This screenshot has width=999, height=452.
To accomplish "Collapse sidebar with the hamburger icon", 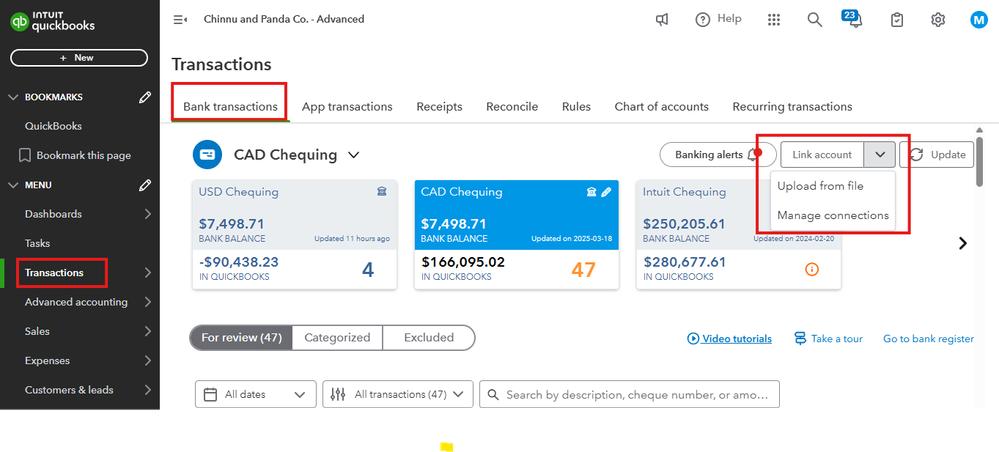I will pos(180,19).
